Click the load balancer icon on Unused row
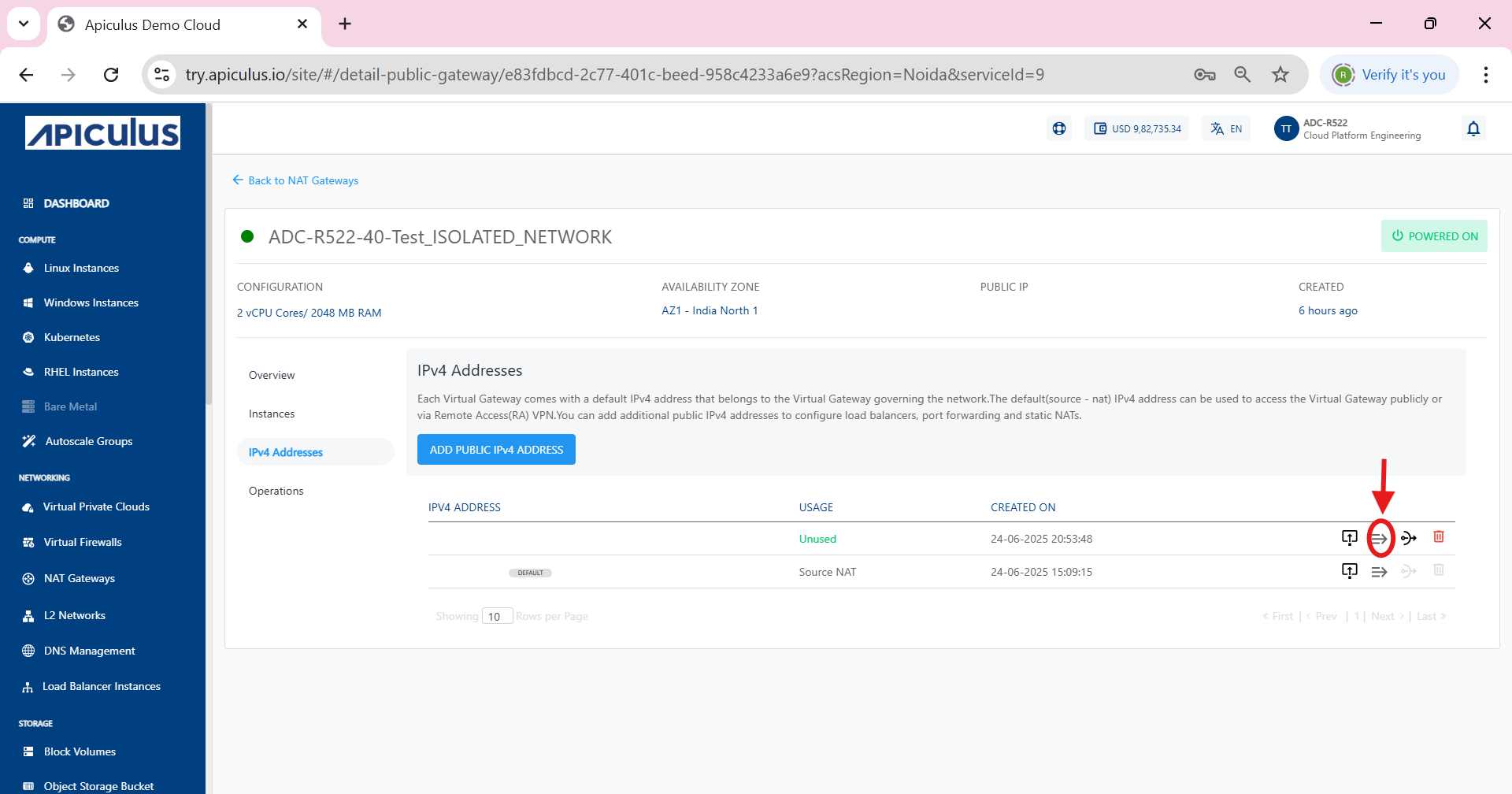 coord(1350,537)
